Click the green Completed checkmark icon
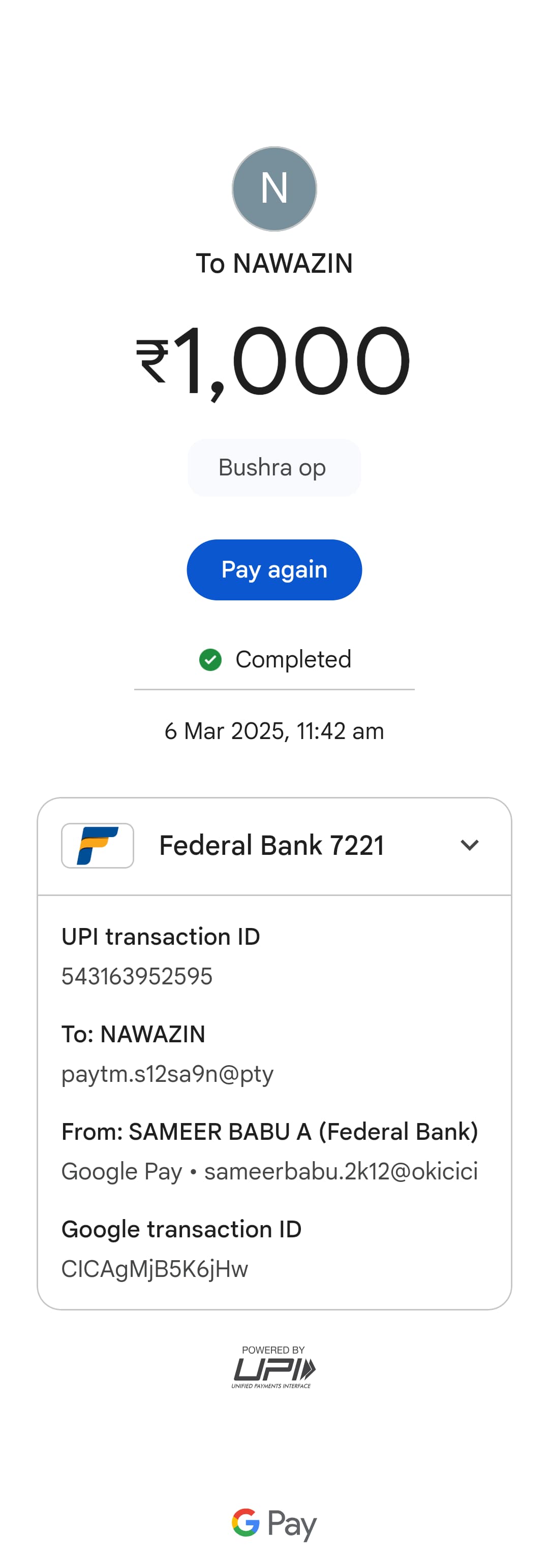549x1568 pixels. (x=210, y=659)
